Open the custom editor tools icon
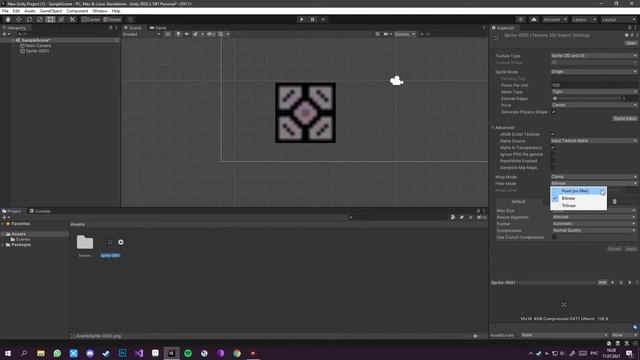Image resolution: width=640 pixels, height=360 pixels. point(72,19)
